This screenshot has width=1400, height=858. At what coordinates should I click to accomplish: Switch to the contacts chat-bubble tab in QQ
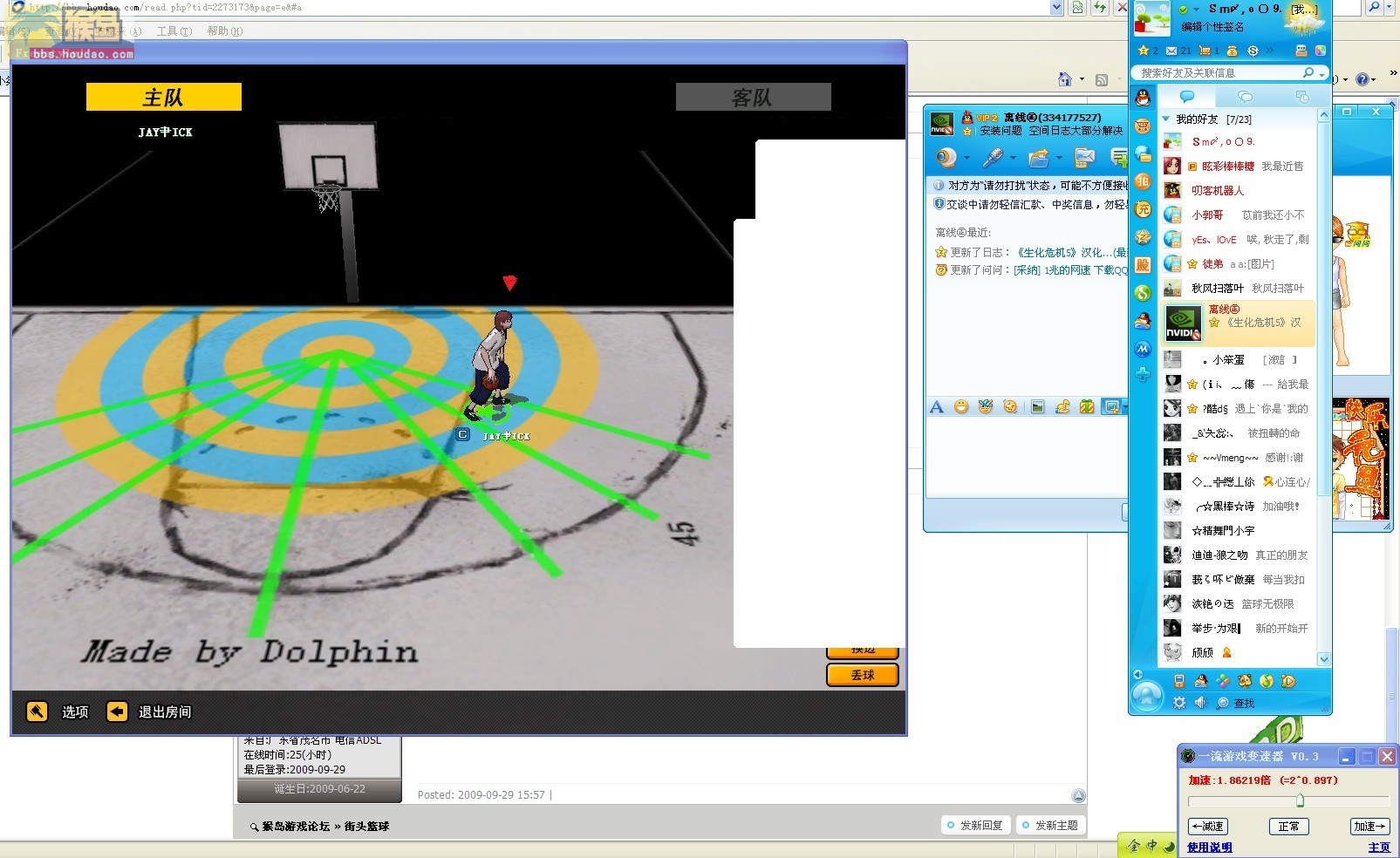(1187, 96)
